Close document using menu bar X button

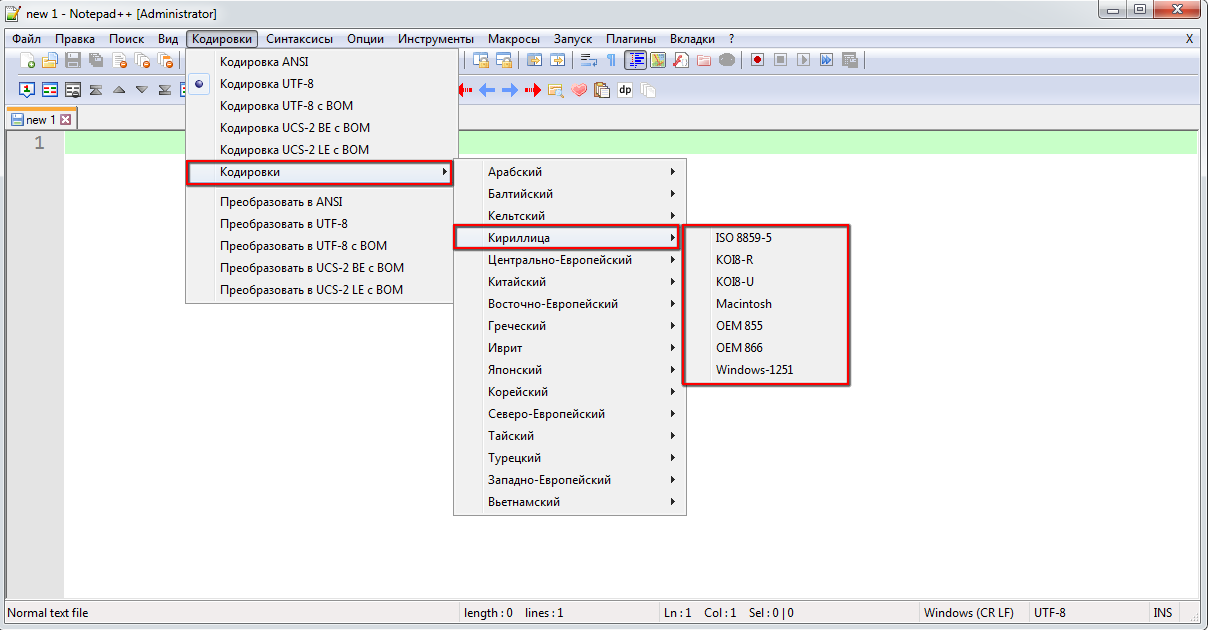click(x=1189, y=39)
